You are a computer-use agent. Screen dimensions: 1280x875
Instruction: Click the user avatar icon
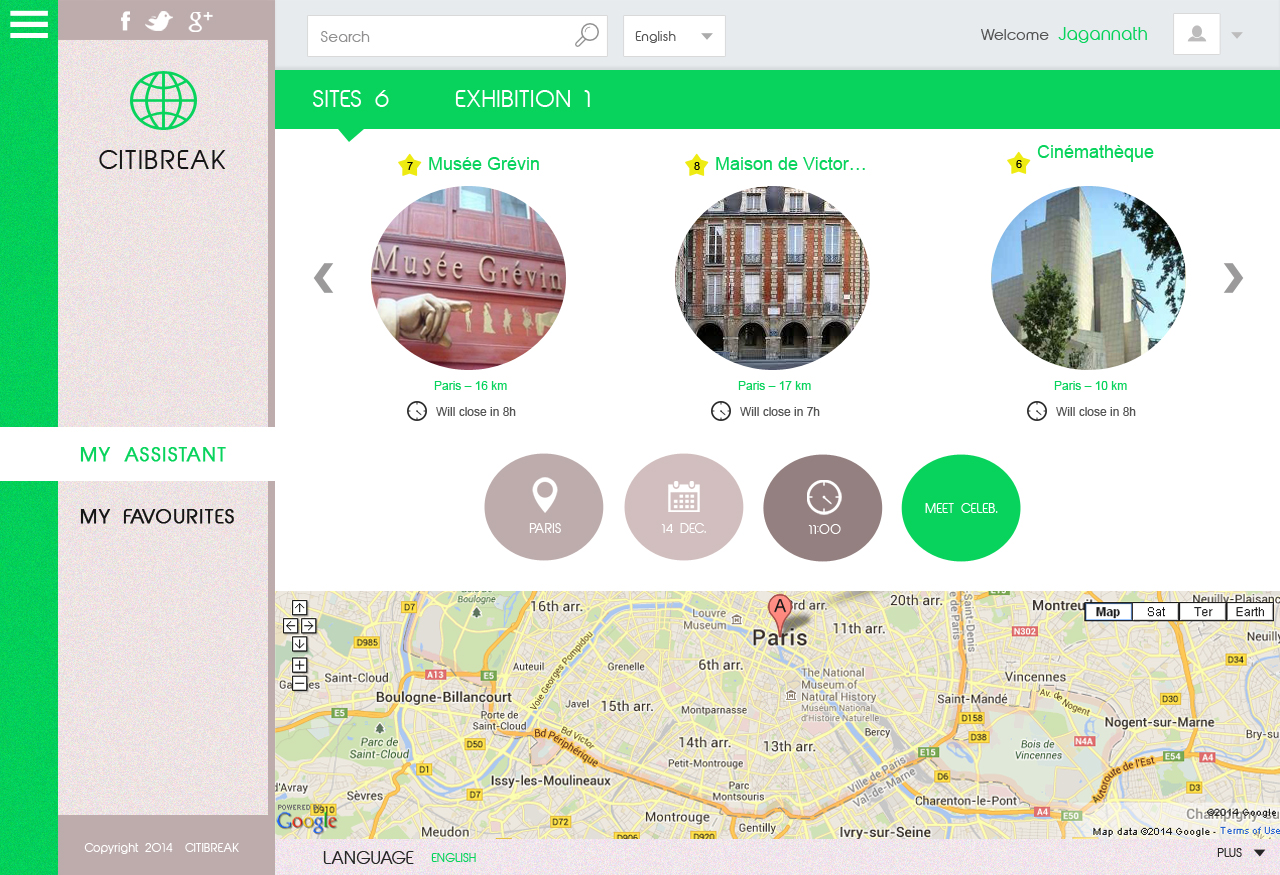pos(1196,34)
